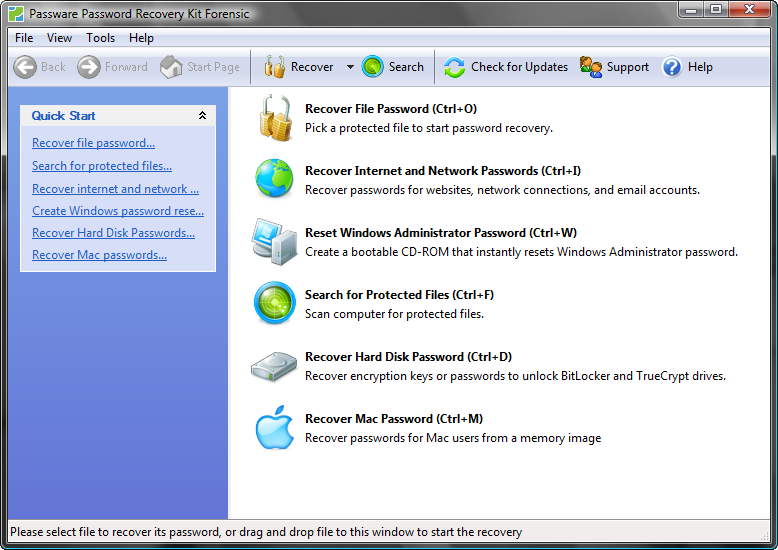Click 'Recover Mac passwords...' link
Image resolution: width=778 pixels, height=550 pixels.
tap(99, 255)
